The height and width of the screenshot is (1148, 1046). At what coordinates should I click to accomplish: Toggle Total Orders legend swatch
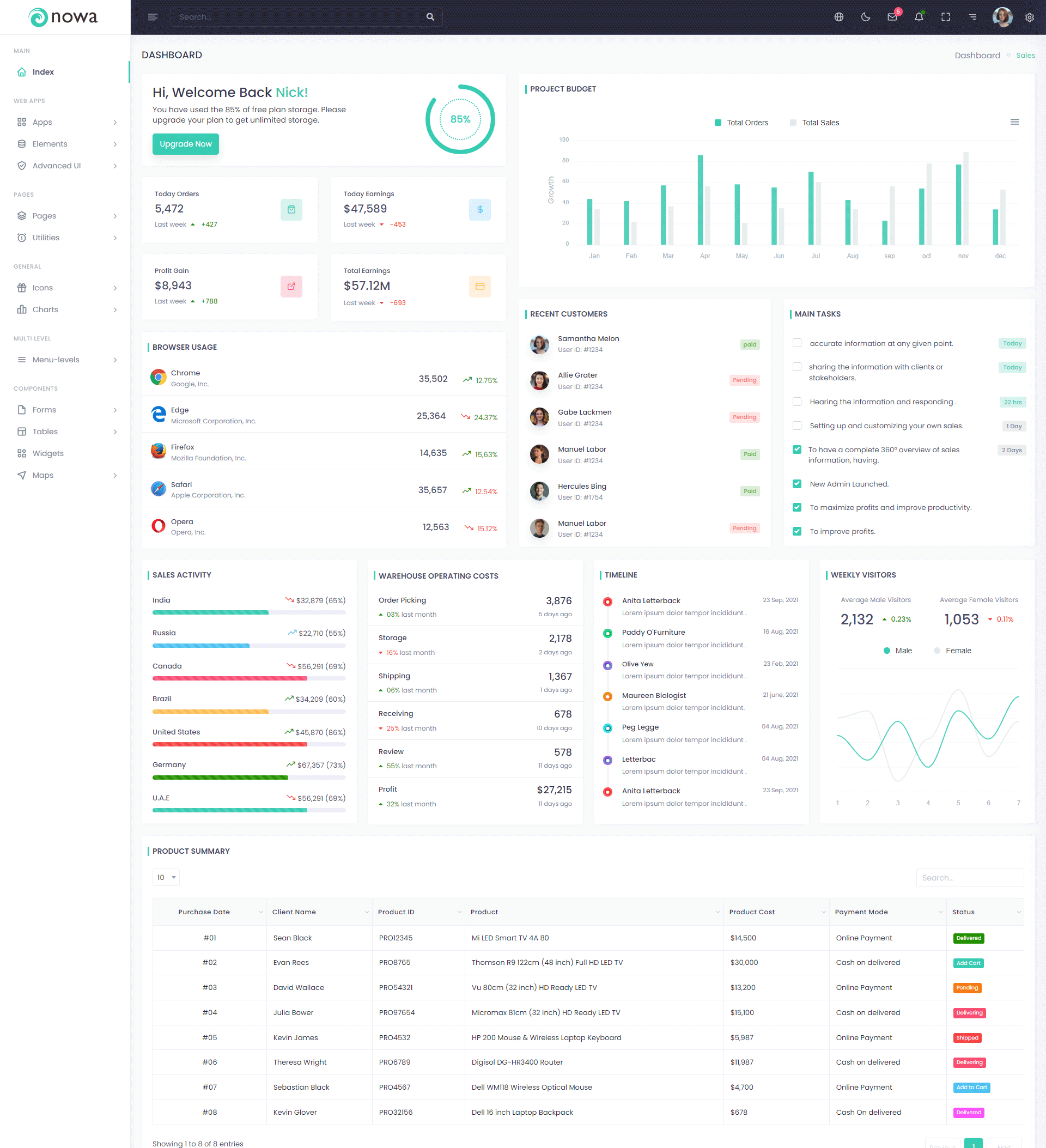coord(717,123)
